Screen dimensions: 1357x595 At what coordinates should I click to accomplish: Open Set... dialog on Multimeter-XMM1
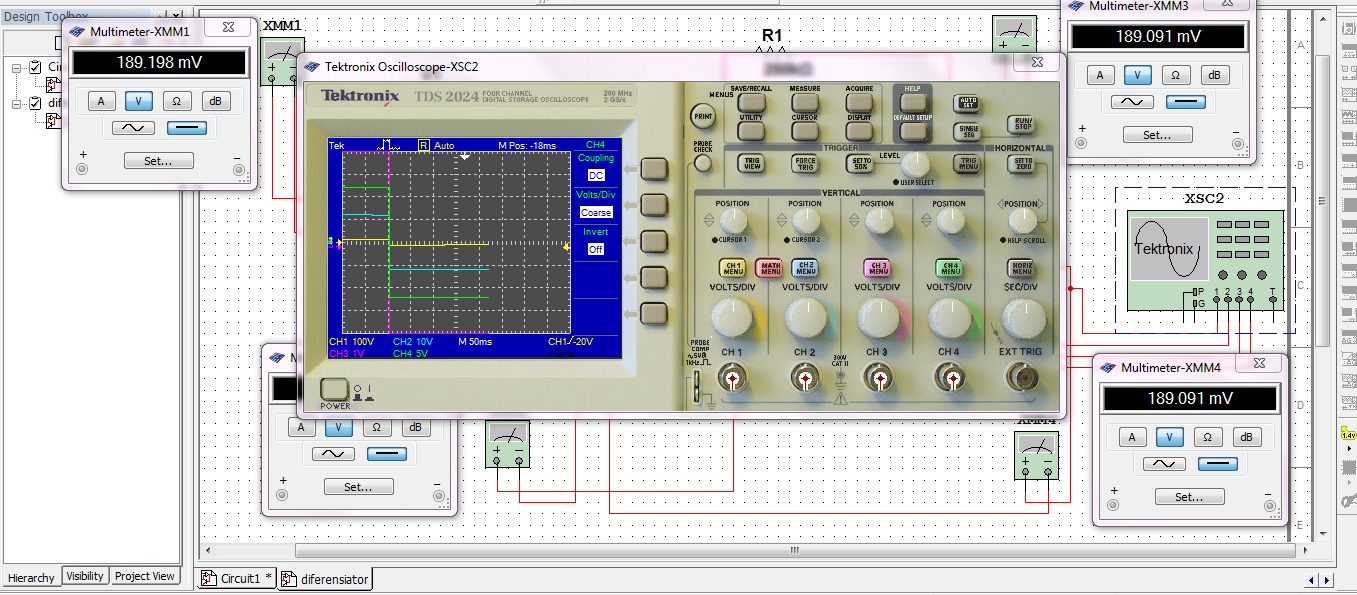[159, 160]
